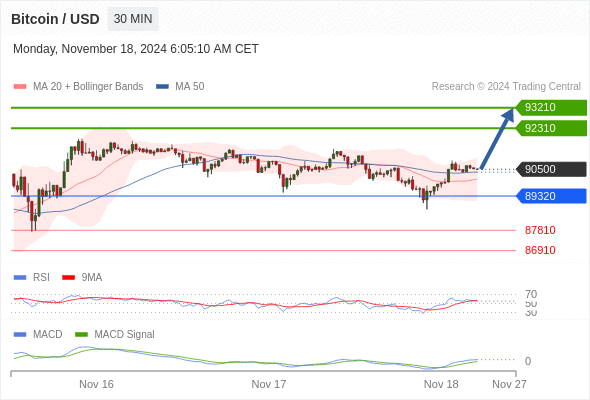Click the MA 50 legend swatch
This screenshot has height=400, width=590.
[162, 87]
